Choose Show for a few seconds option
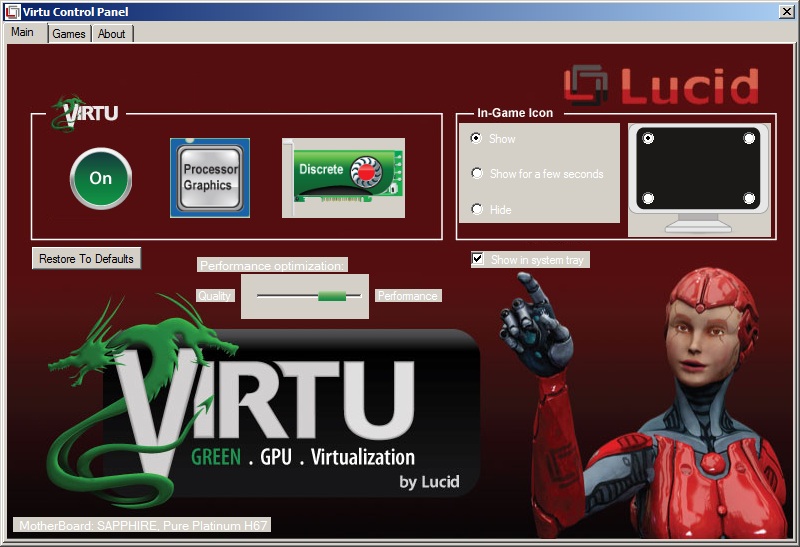This screenshot has width=800, height=547. click(x=477, y=173)
